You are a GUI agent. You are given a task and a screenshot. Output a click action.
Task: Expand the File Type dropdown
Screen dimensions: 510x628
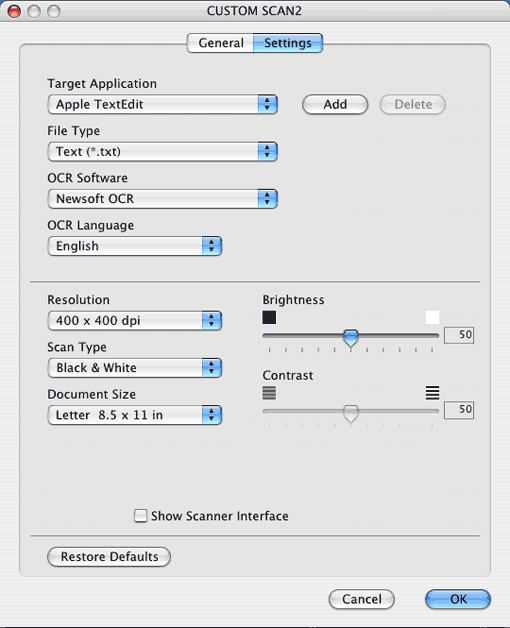(162, 152)
